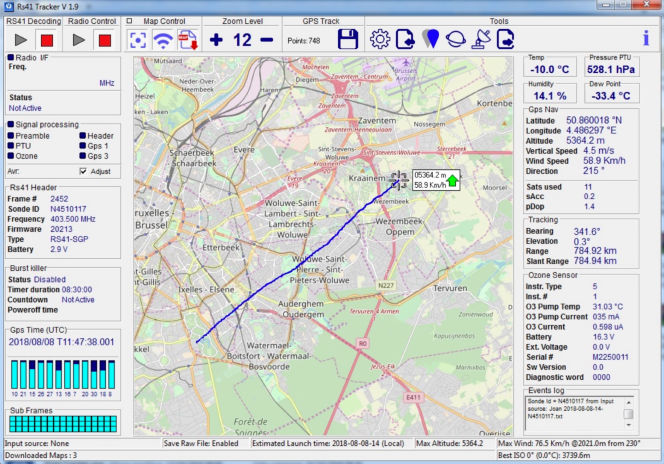This screenshot has height=464, width=664.
Task: Click the map marker pin tool icon
Action: click(430, 39)
